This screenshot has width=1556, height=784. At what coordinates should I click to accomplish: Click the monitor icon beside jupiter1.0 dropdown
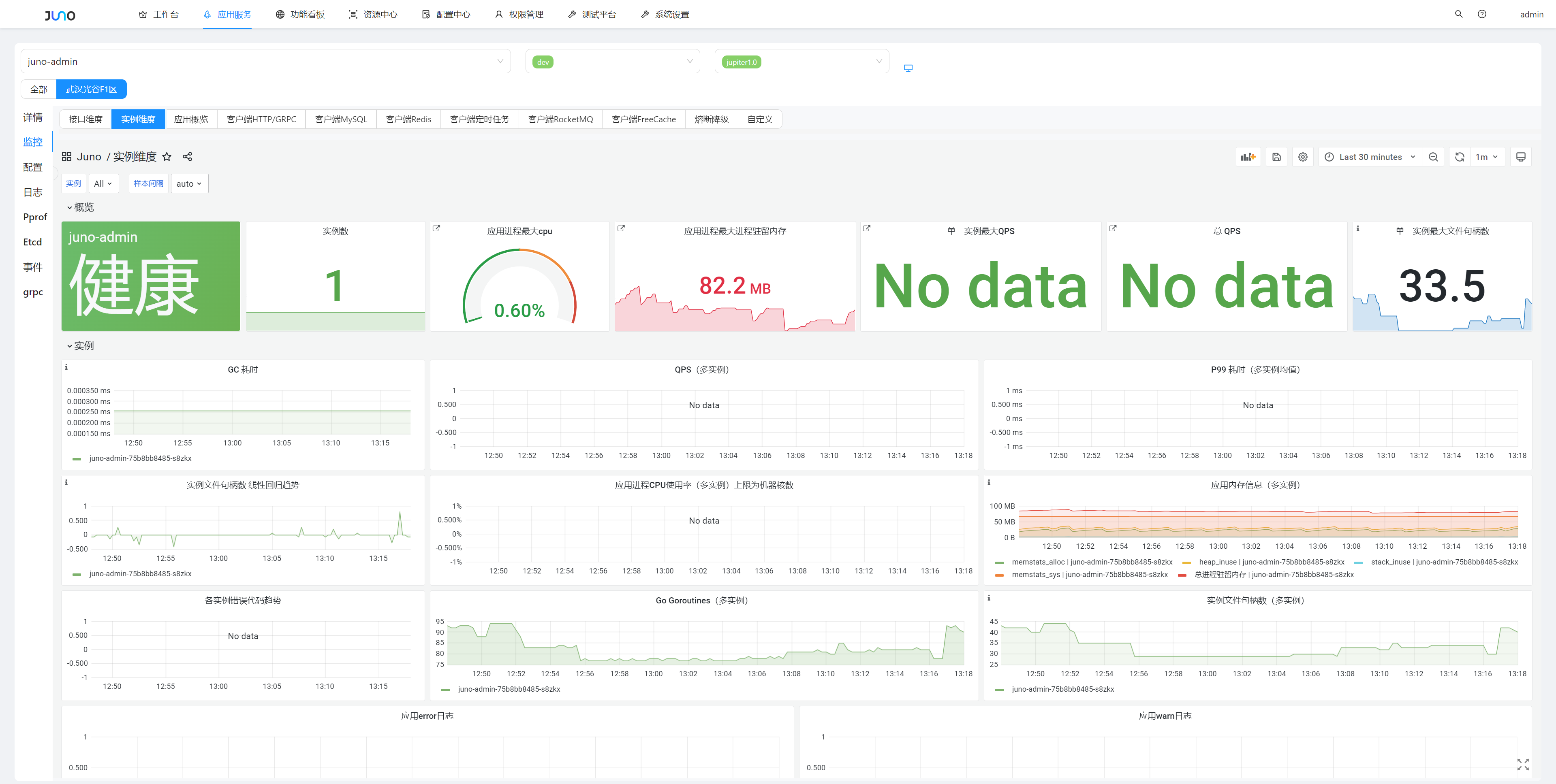pos(908,68)
